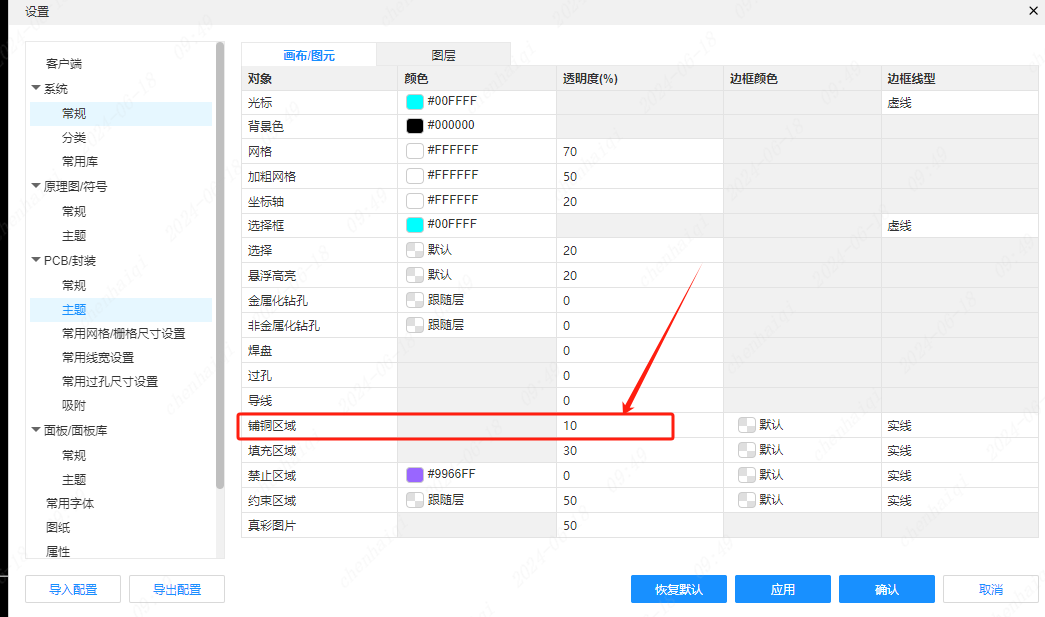
Task: Open the 边框线型 dropdown for 光标
Action: pyautogui.click(x=961, y=102)
